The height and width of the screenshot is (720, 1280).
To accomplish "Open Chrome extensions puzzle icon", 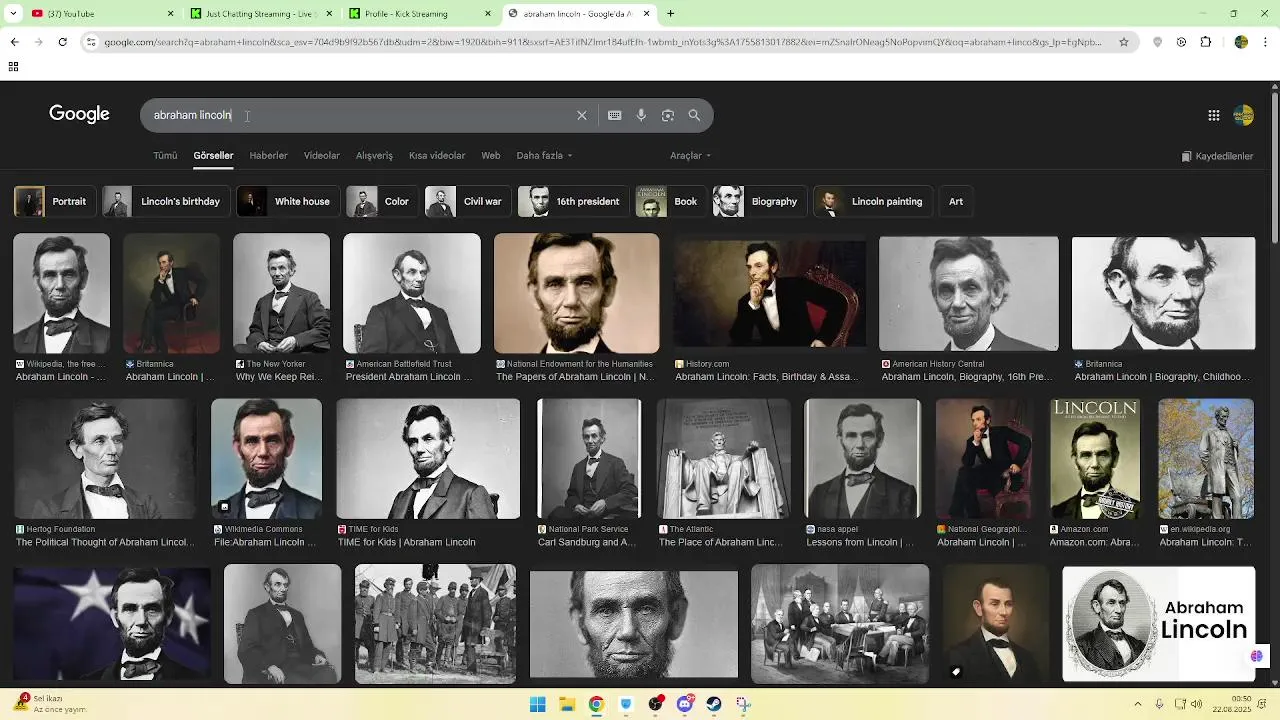I will (x=1206, y=42).
